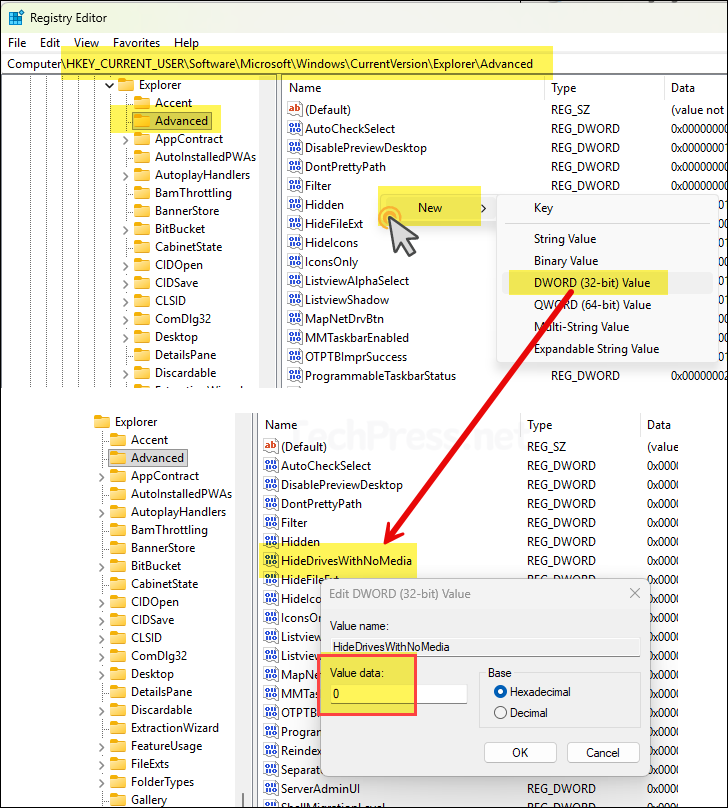The height and width of the screenshot is (808, 728).
Task: Expand the FolderTypes key chevron
Action: point(102,782)
